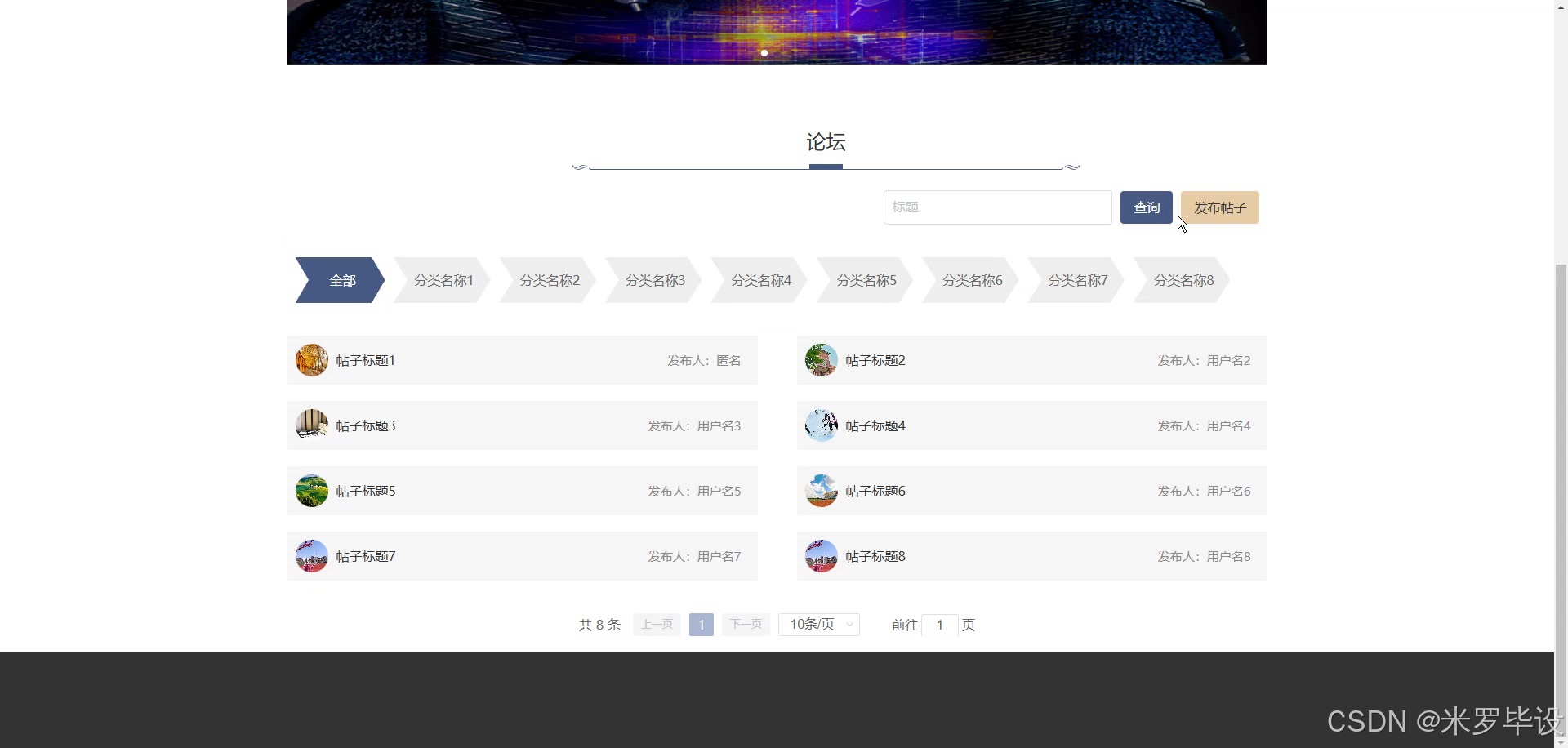The height and width of the screenshot is (748, 1568).
Task: Click the avatar of post 帖子标题6
Action: (x=821, y=491)
